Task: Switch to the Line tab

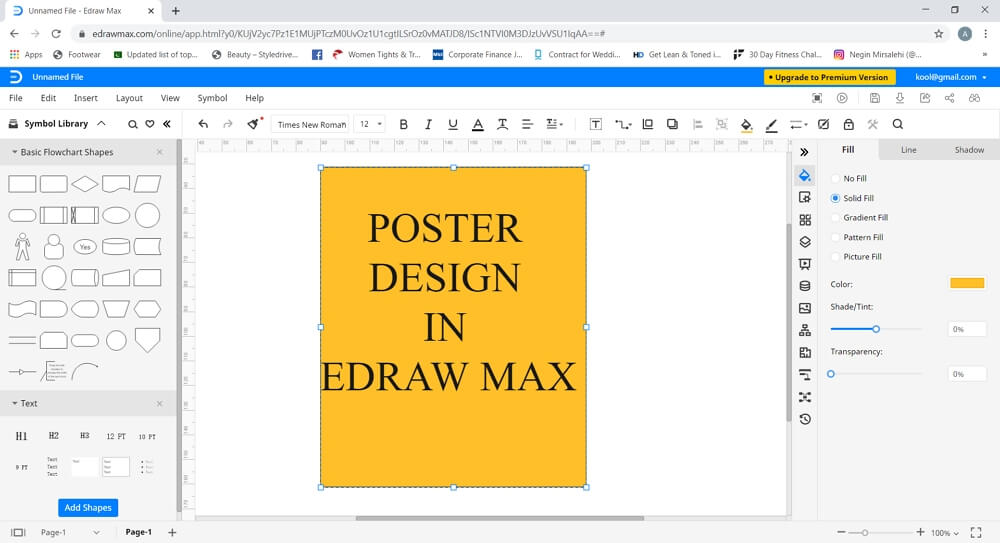Action: [908, 150]
